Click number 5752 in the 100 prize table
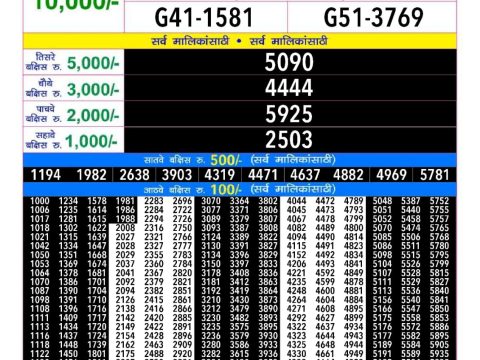This screenshot has width=480, height=360. pyautogui.click(x=439, y=201)
